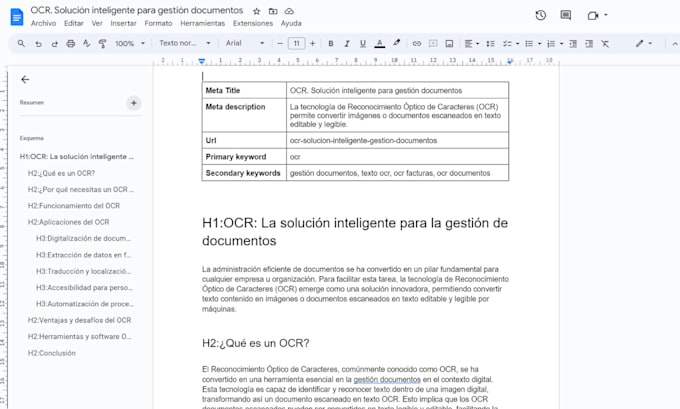The height and width of the screenshot is (409, 680).
Task: Increase the paragraph indent
Action: tap(589, 43)
